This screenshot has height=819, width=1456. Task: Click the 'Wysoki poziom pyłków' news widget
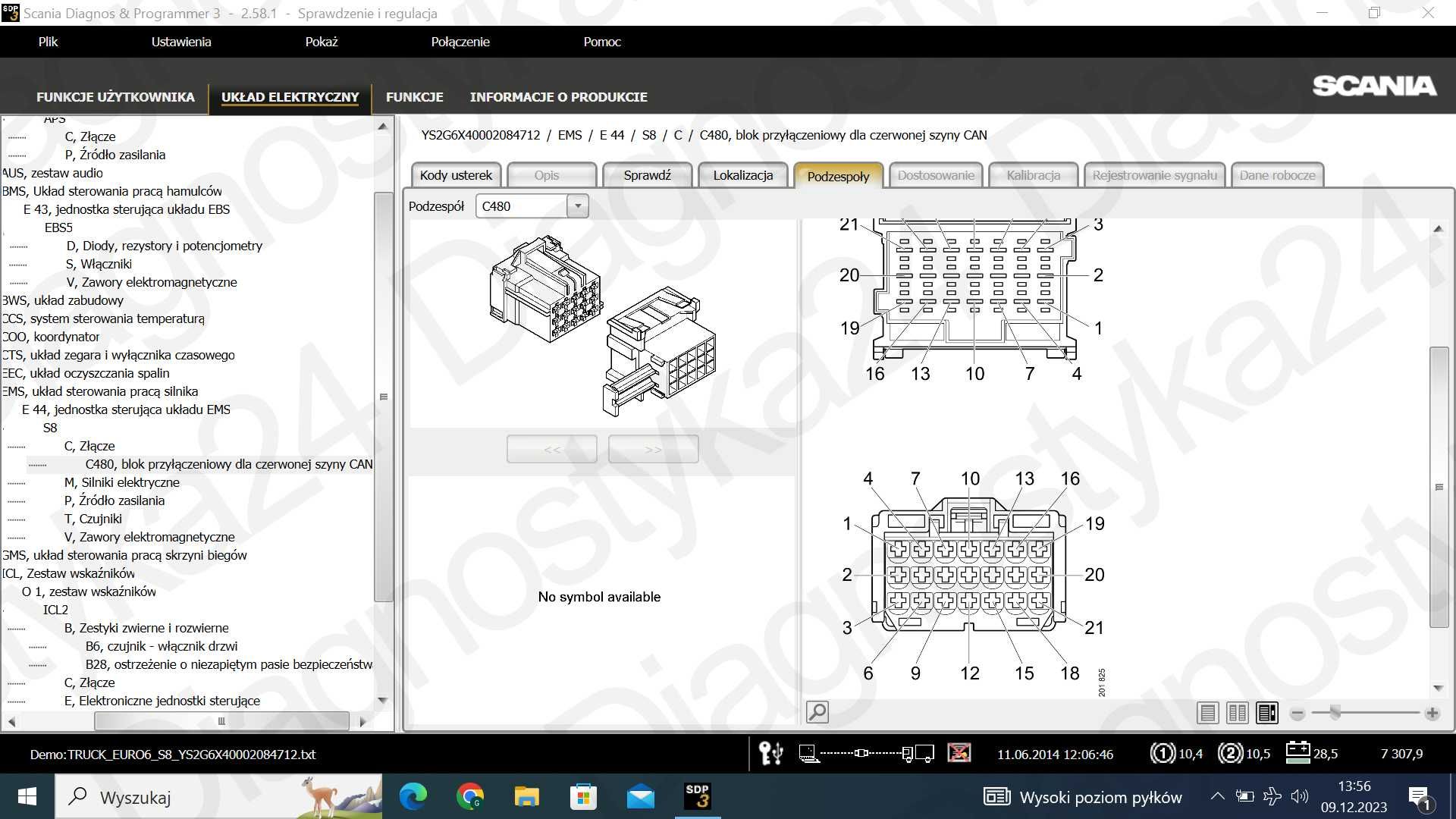click(1083, 797)
